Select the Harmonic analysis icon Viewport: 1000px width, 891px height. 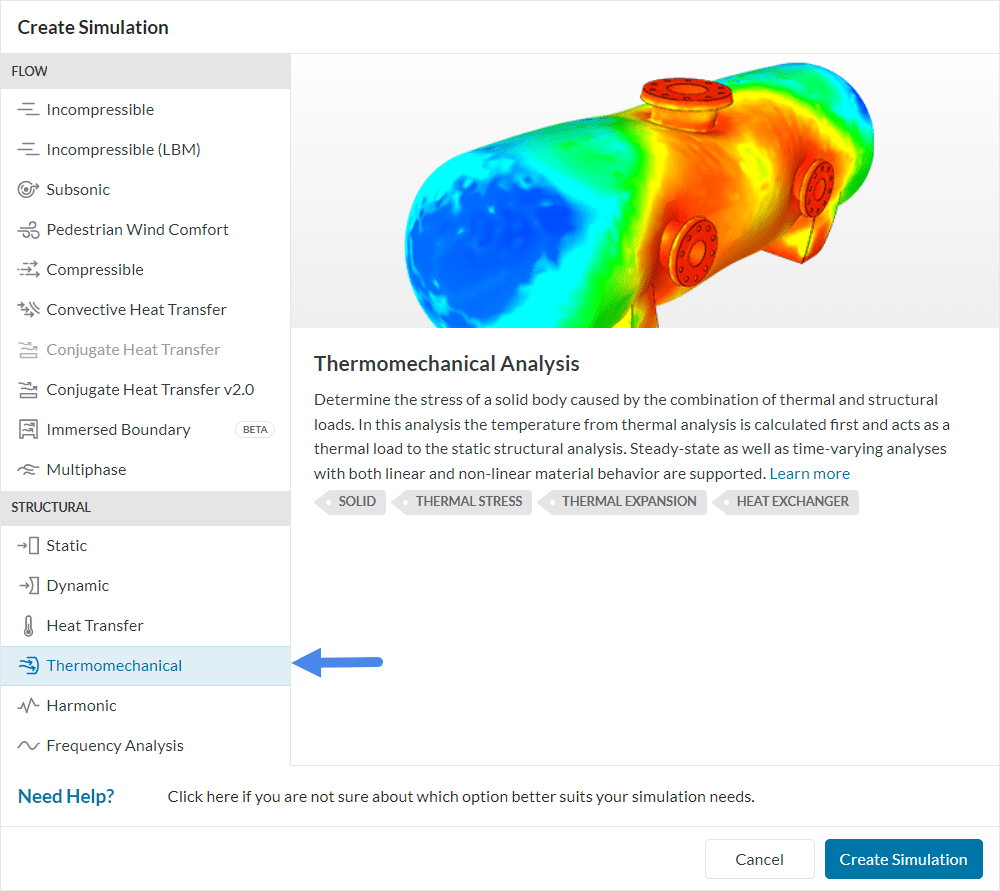(25, 705)
